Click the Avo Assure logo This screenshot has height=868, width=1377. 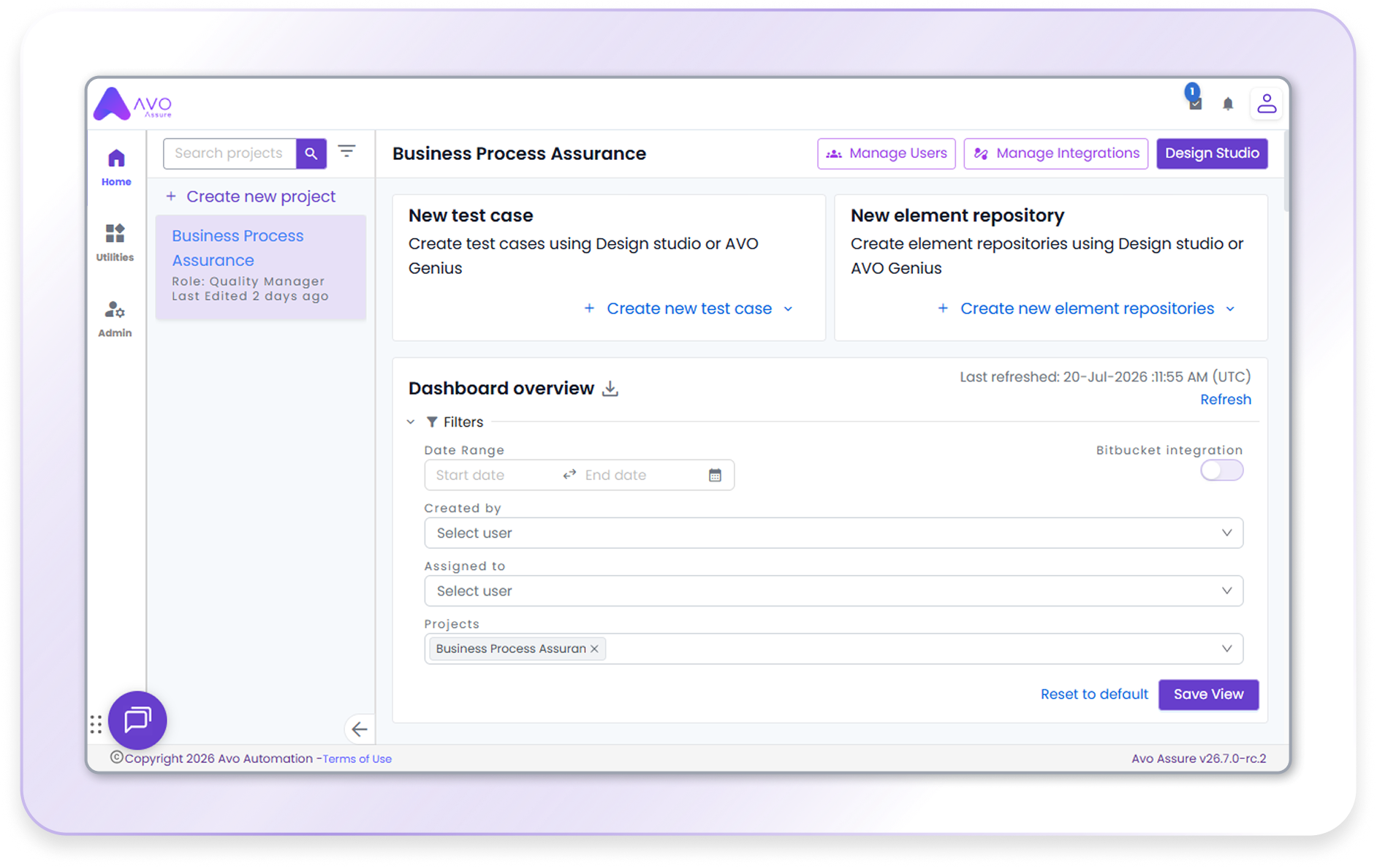(x=133, y=104)
